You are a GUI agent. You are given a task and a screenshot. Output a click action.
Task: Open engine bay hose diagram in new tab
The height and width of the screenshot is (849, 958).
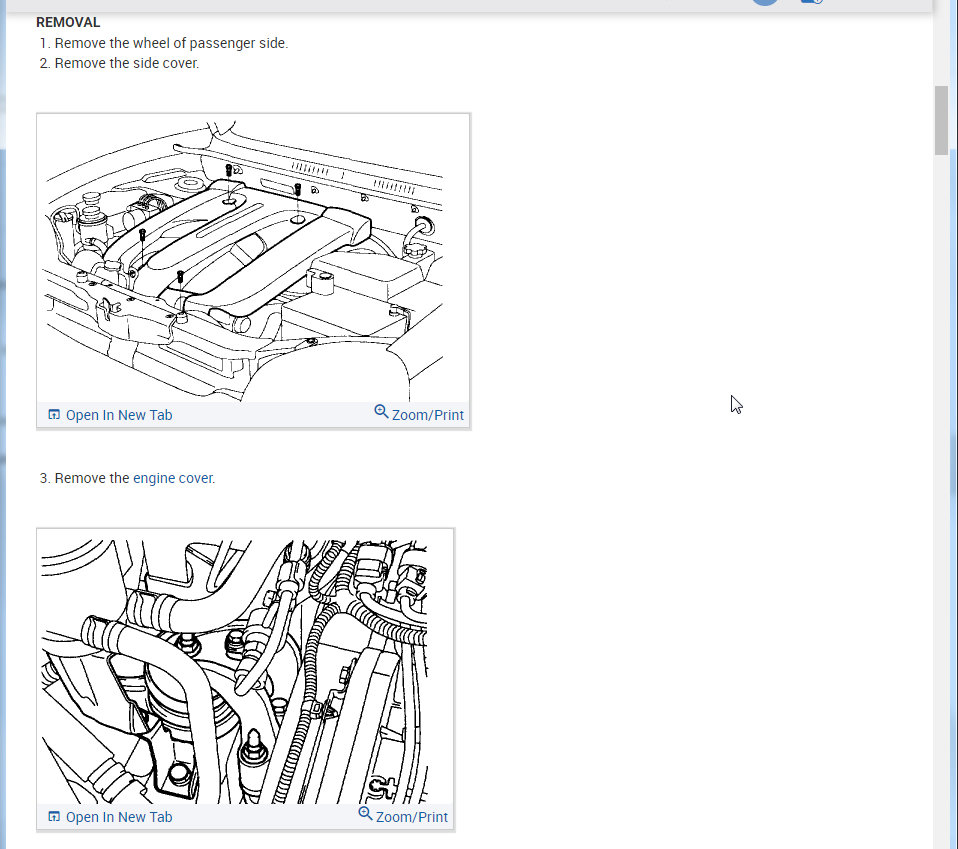pos(110,817)
